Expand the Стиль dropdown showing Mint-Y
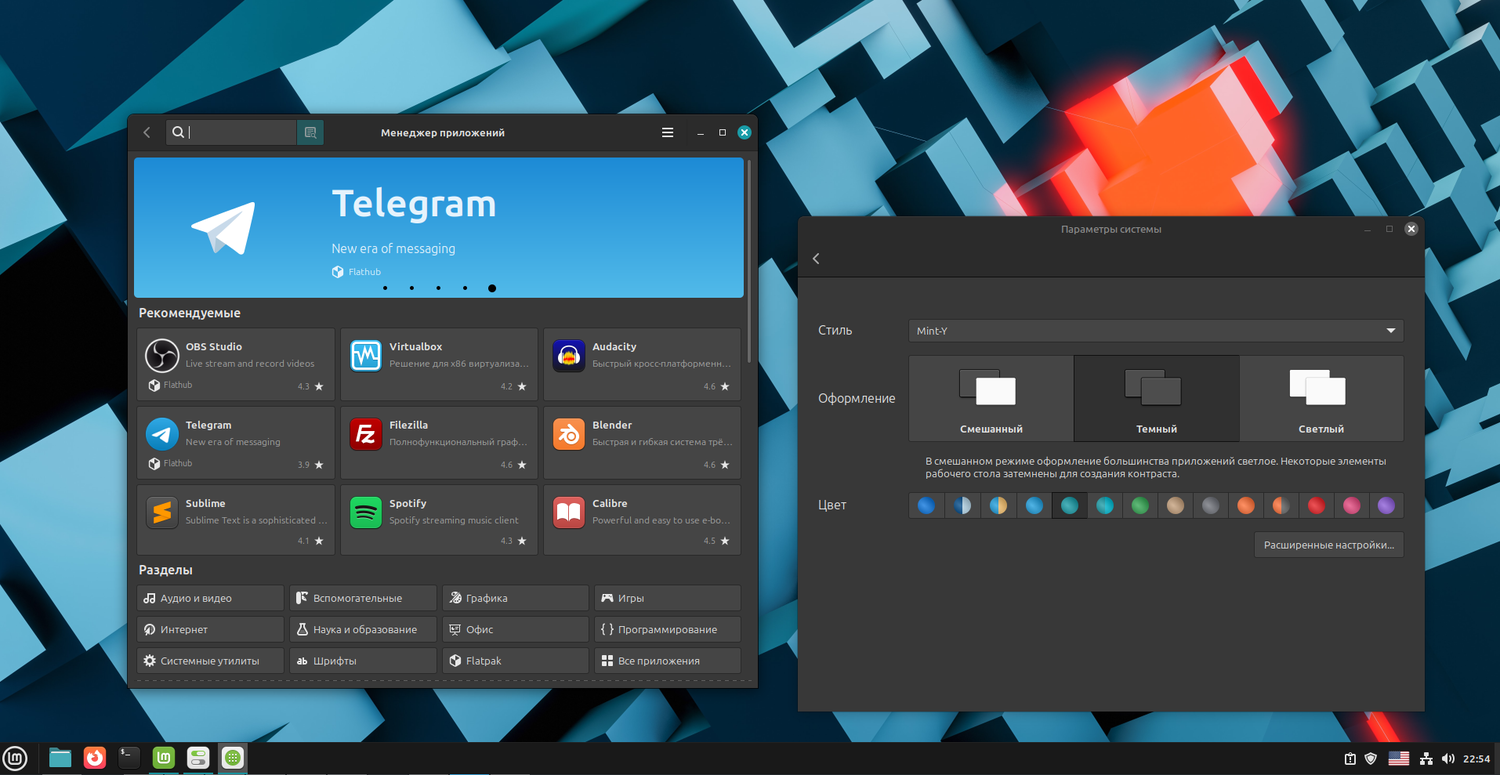This screenshot has height=775, width=1500. (x=1156, y=331)
